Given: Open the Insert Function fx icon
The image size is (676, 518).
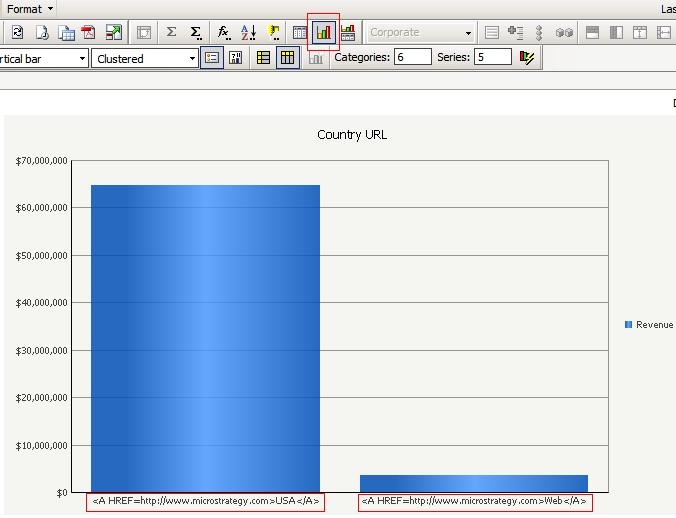Looking at the screenshot, I should point(223,32).
